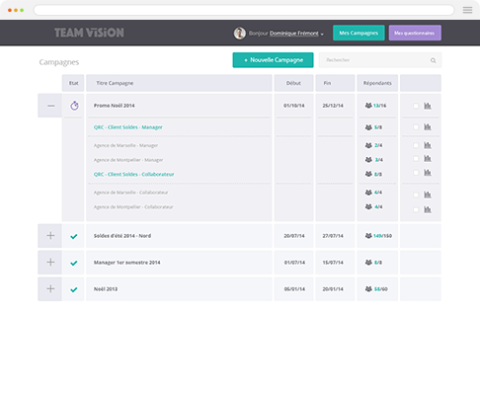Screen dimensions: 480x395
Task: Sort by Etat column header
Action: click(x=73, y=83)
